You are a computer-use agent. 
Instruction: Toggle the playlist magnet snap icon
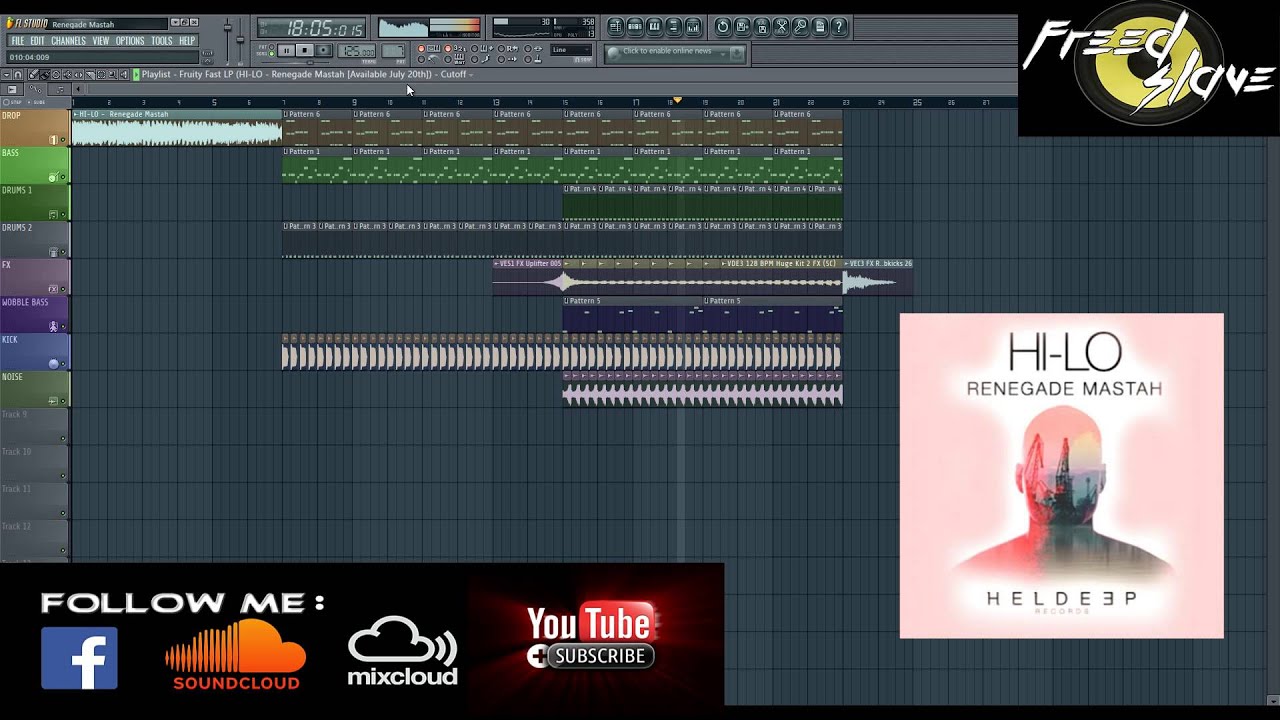click(18, 74)
